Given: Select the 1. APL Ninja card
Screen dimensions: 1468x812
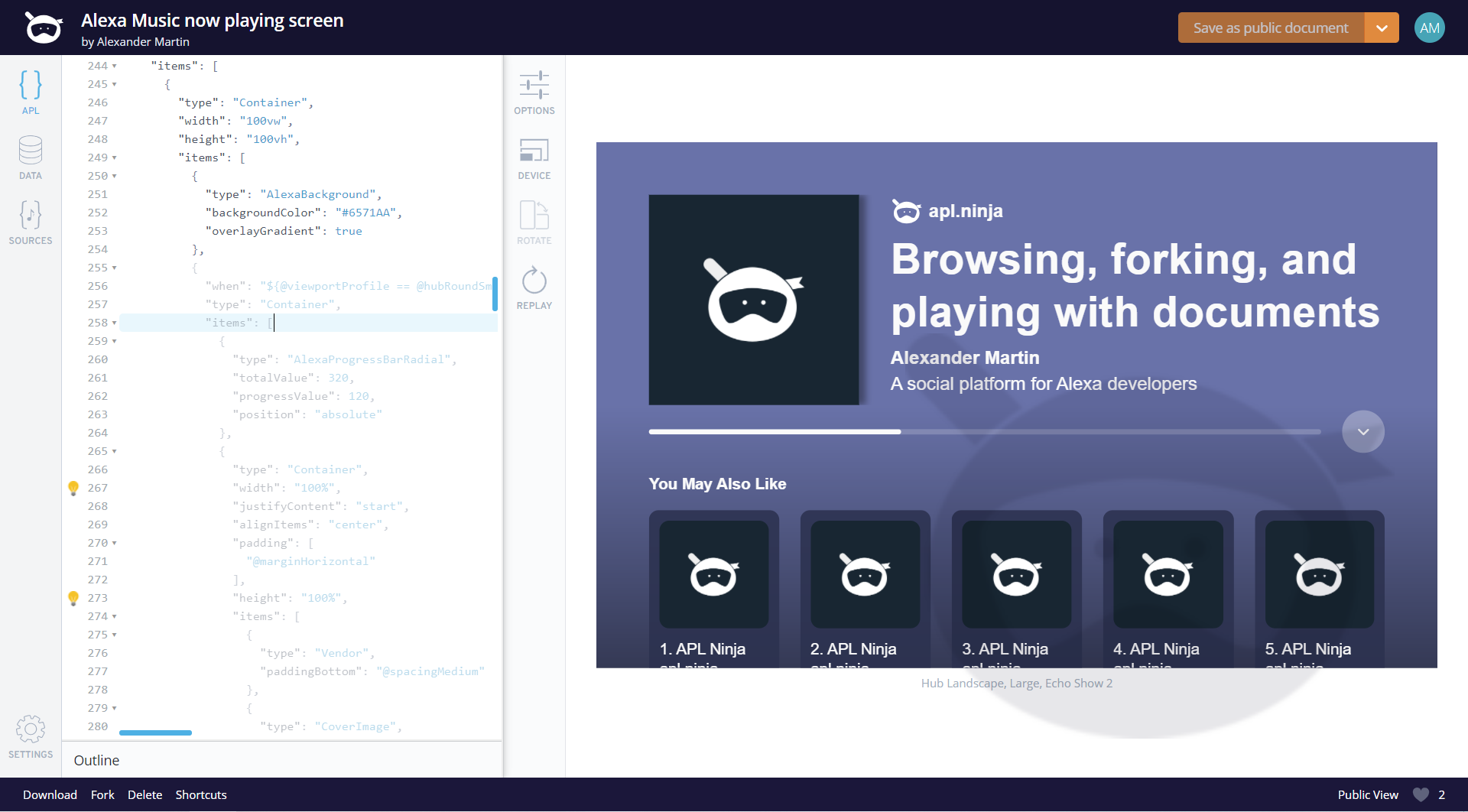Looking at the screenshot, I should tap(714, 589).
